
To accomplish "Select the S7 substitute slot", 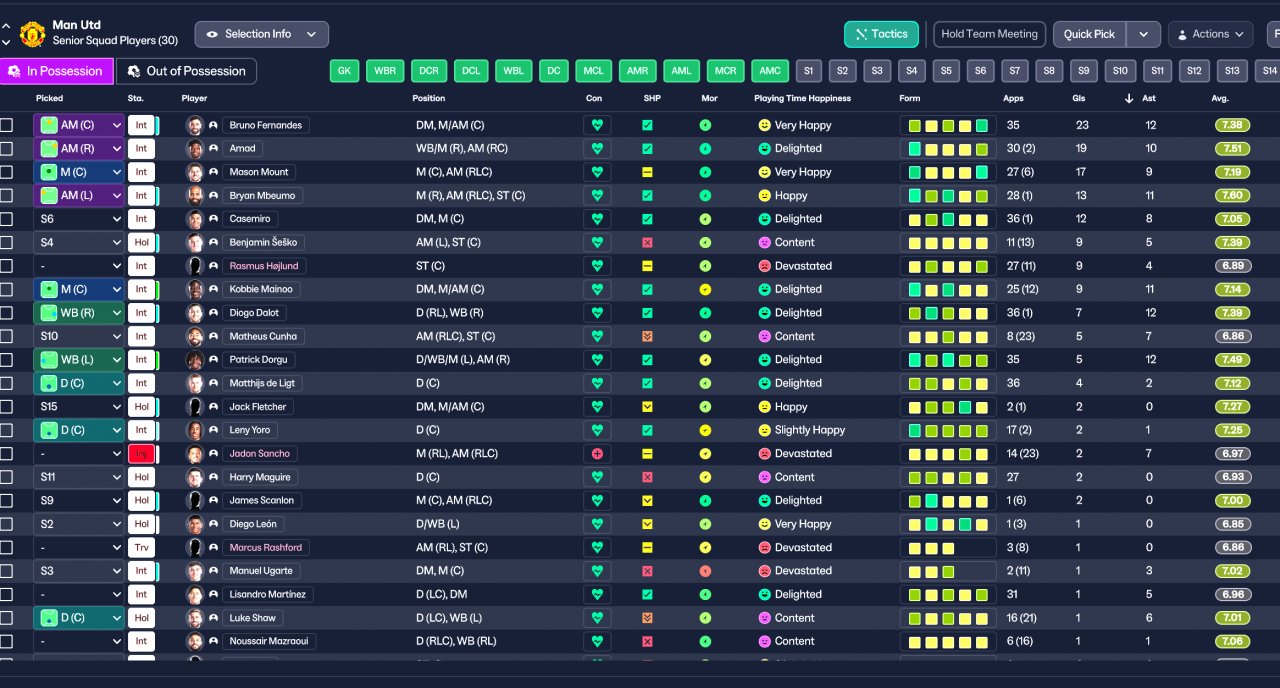I will [x=1014, y=71].
